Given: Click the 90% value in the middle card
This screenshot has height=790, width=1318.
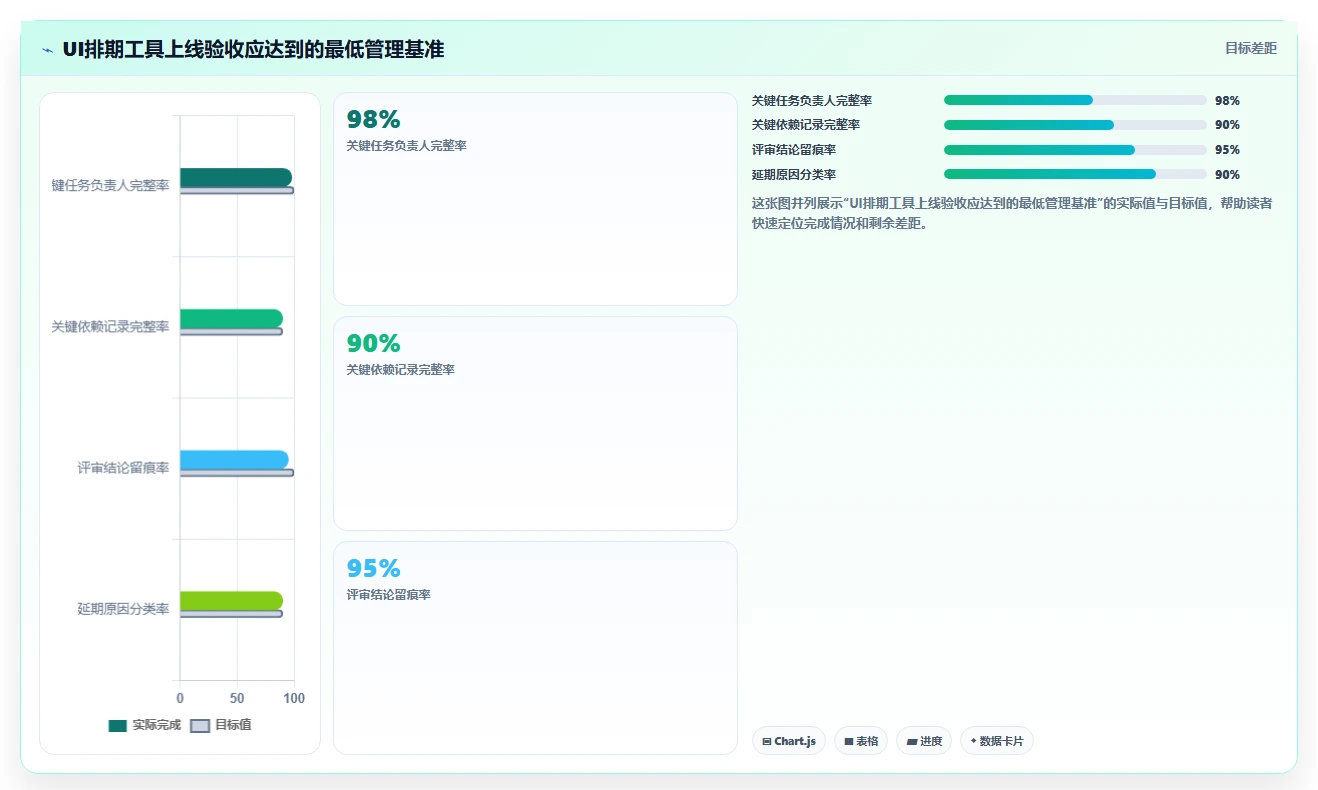Looking at the screenshot, I should tap(373, 344).
